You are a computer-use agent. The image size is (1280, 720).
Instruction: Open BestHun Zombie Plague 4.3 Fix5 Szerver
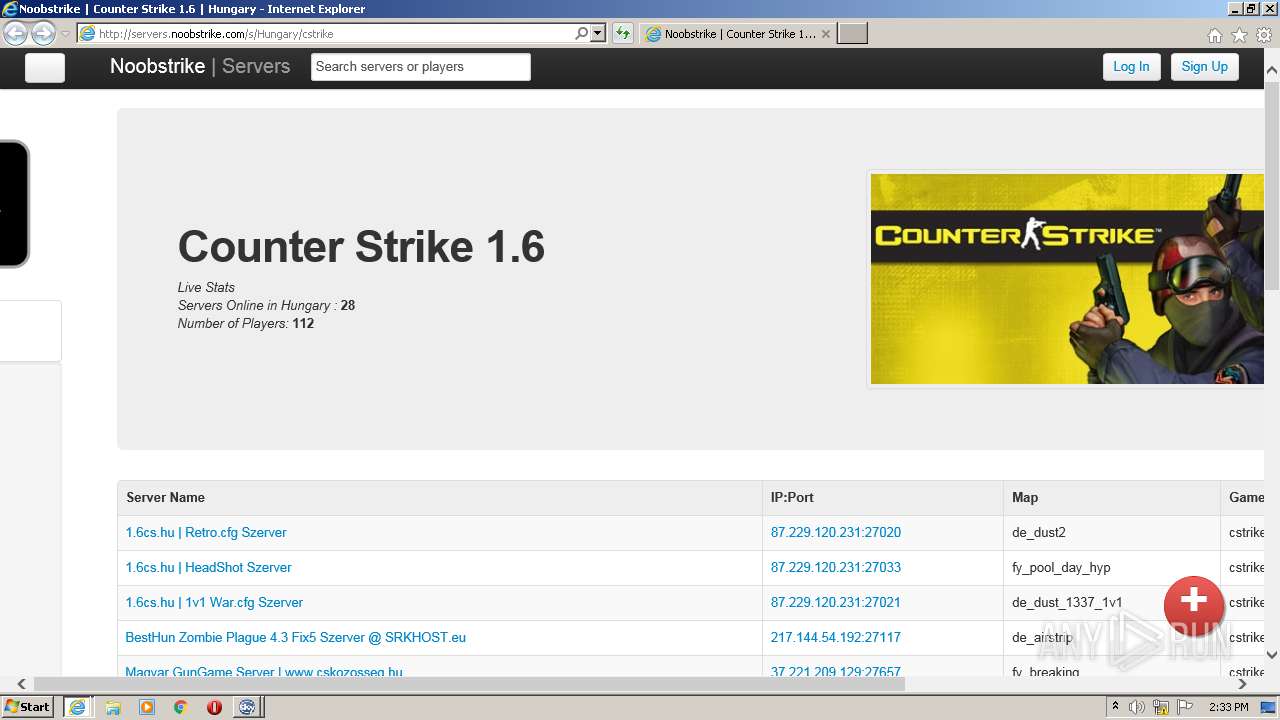(x=295, y=638)
